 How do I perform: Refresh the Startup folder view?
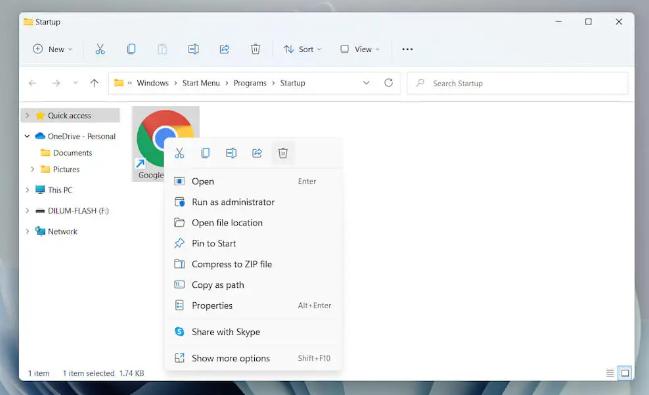388,83
